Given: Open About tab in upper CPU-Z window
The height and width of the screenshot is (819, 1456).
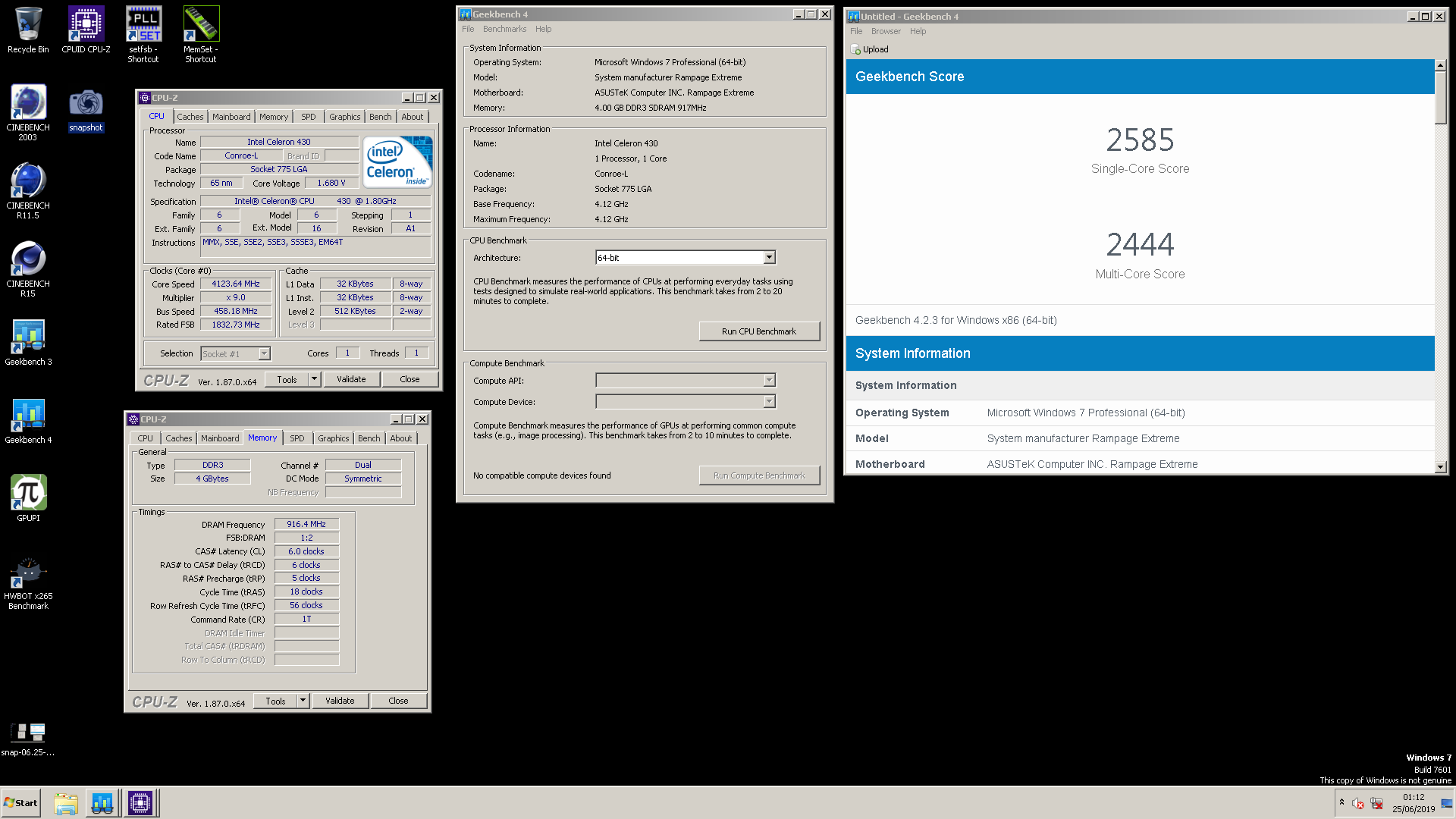Looking at the screenshot, I should coord(413,117).
